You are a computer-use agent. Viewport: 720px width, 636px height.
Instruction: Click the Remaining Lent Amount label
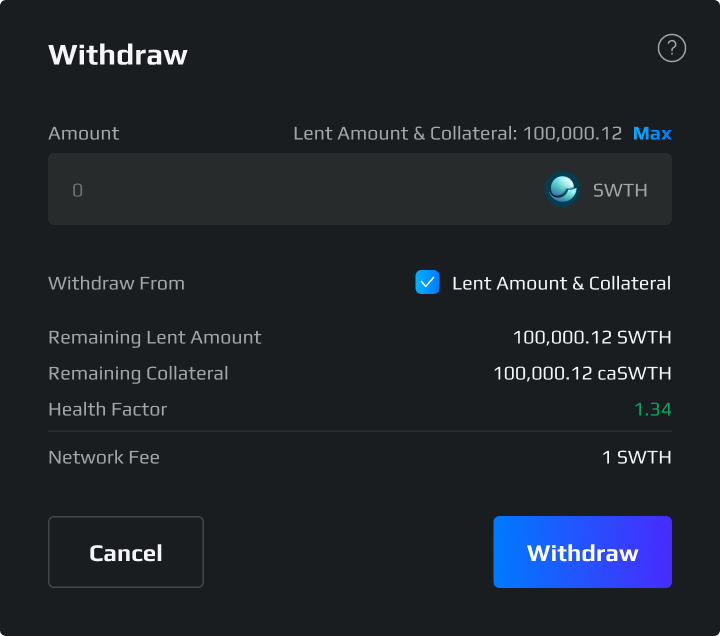point(154,337)
